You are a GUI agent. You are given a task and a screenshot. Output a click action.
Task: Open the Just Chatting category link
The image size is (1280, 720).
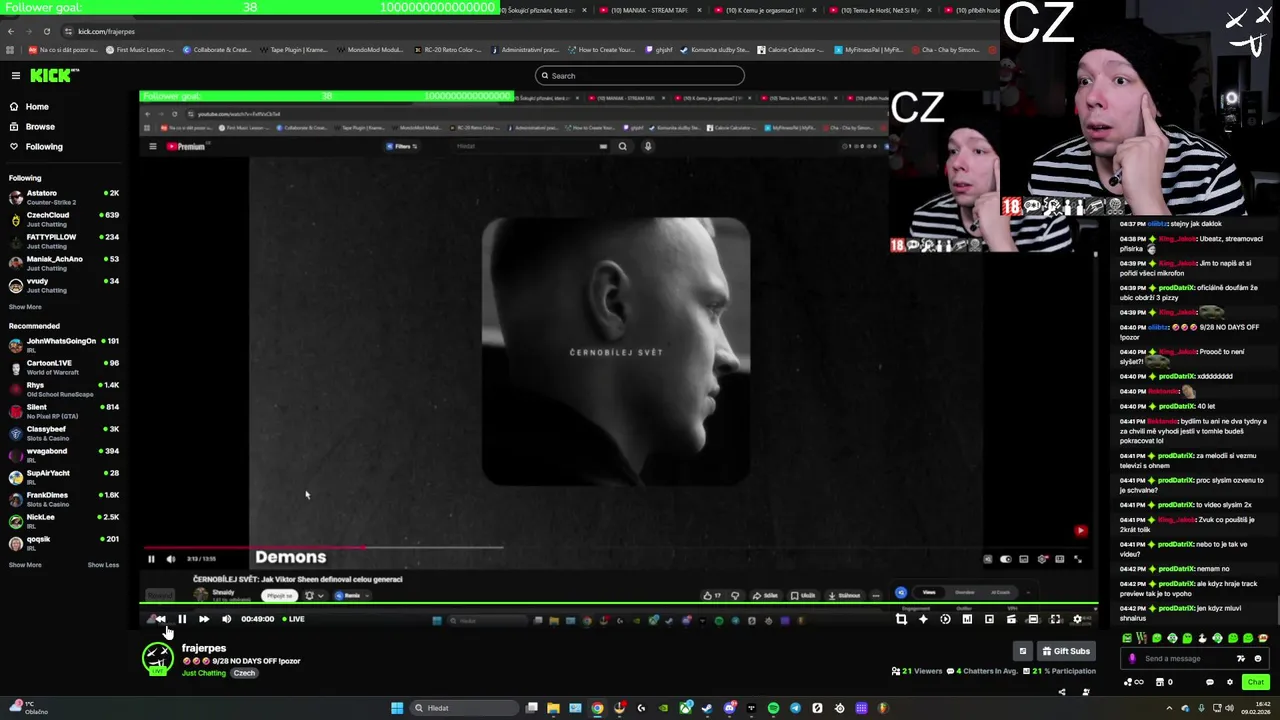[204, 673]
